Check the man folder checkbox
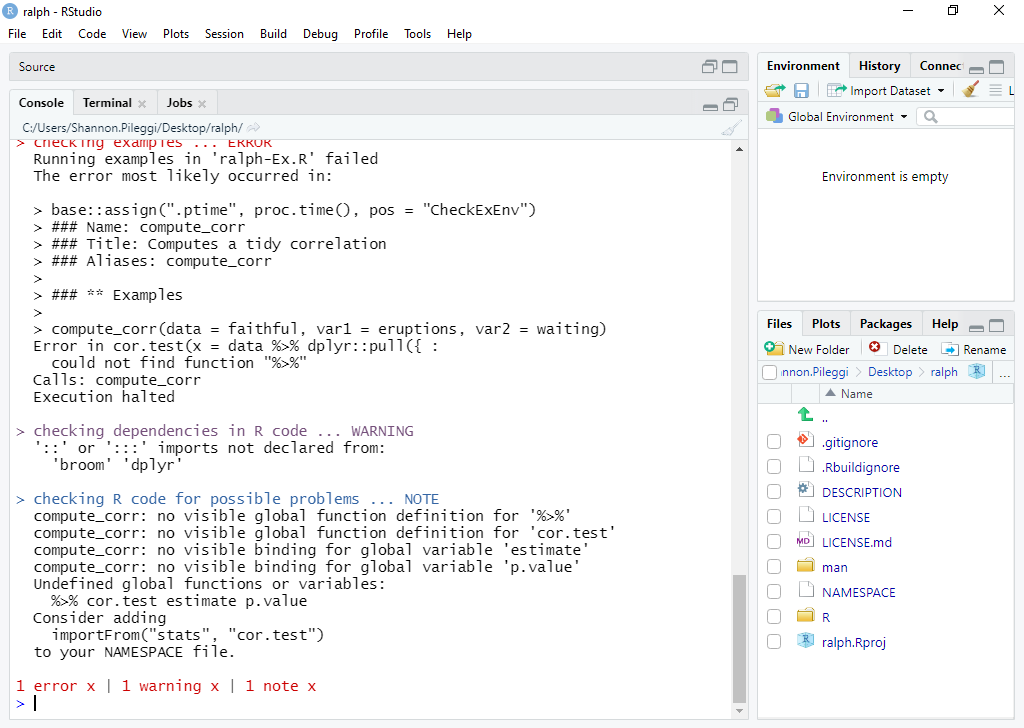The image size is (1024, 728). [x=774, y=567]
